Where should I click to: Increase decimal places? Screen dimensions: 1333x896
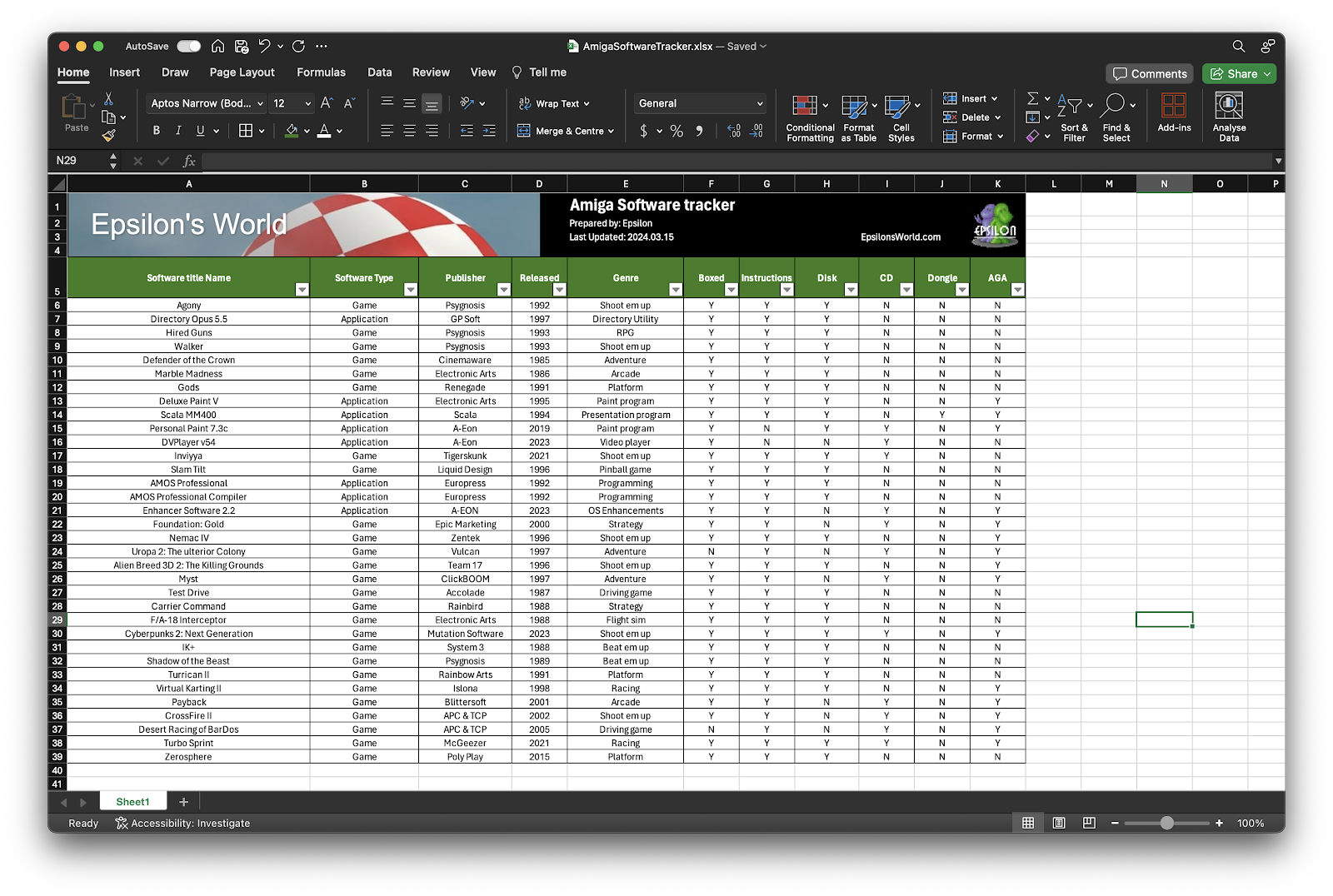click(733, 131)
